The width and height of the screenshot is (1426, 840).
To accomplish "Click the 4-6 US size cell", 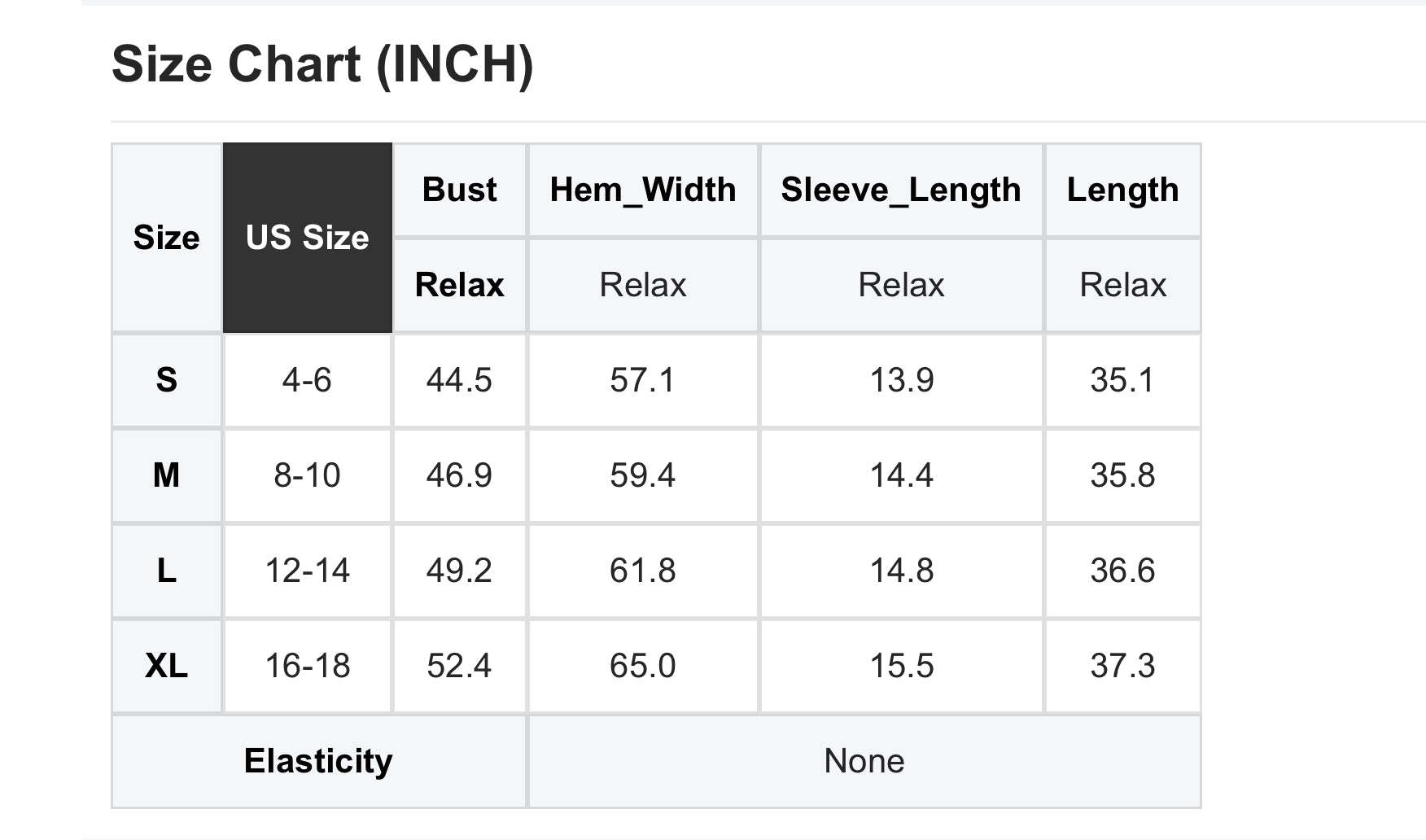I will click(308, 380).
